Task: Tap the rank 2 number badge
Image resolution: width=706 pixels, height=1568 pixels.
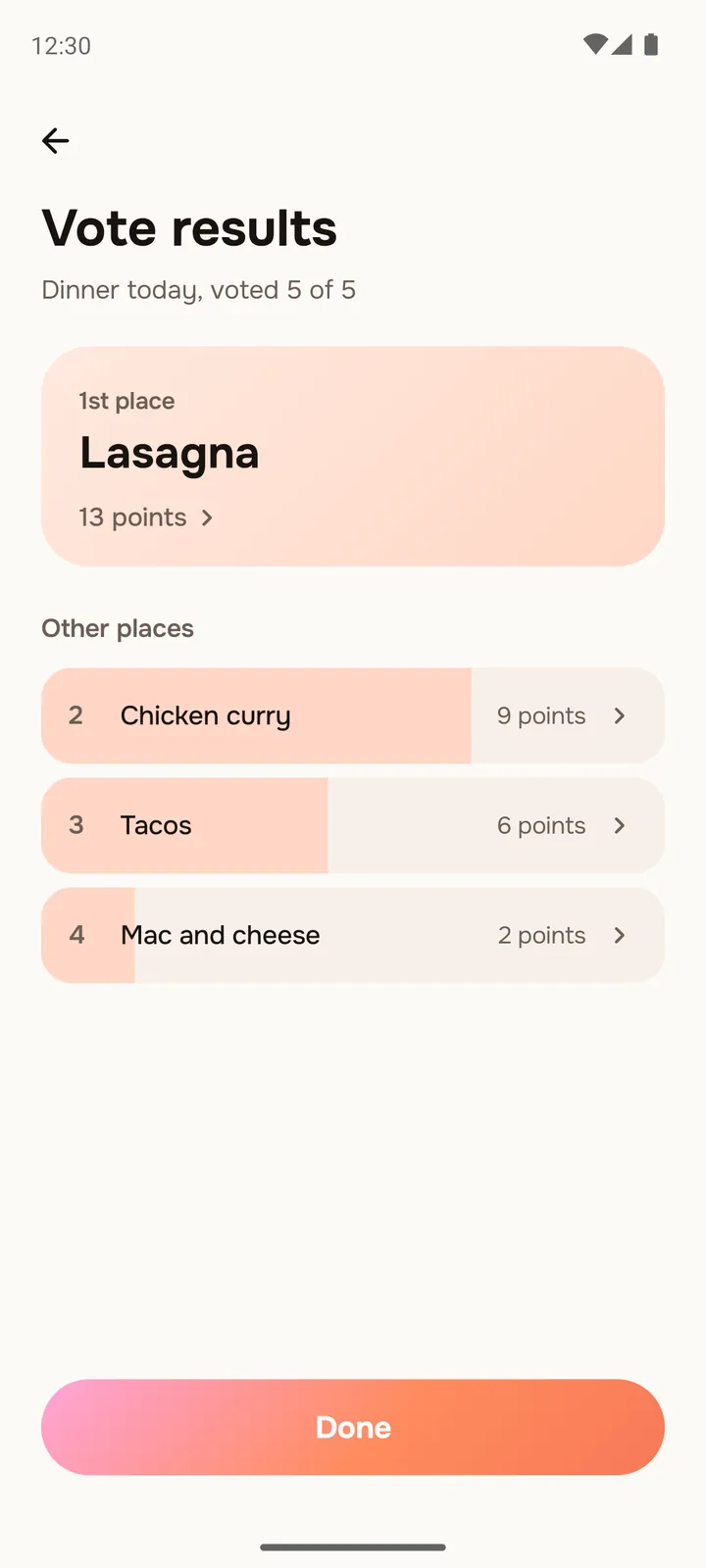Action: click(76, 715)
